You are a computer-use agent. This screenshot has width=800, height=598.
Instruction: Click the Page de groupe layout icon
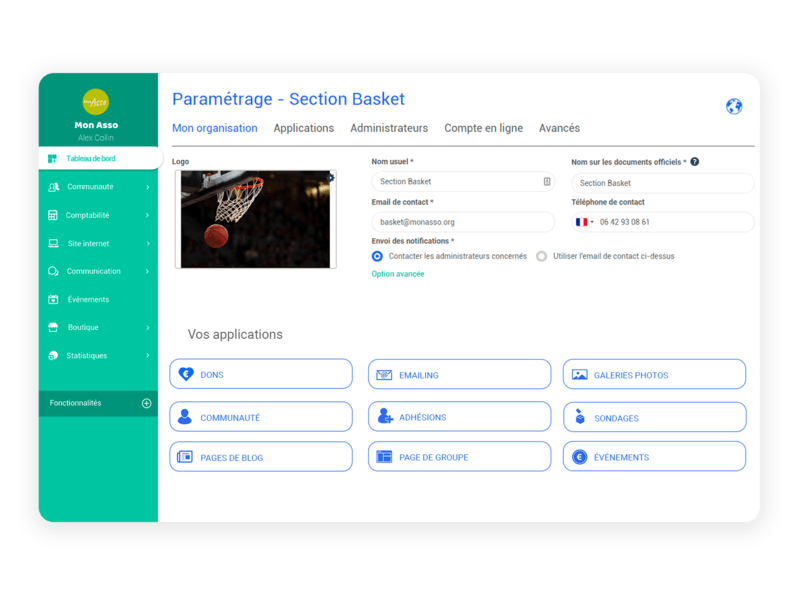(384, 457)
